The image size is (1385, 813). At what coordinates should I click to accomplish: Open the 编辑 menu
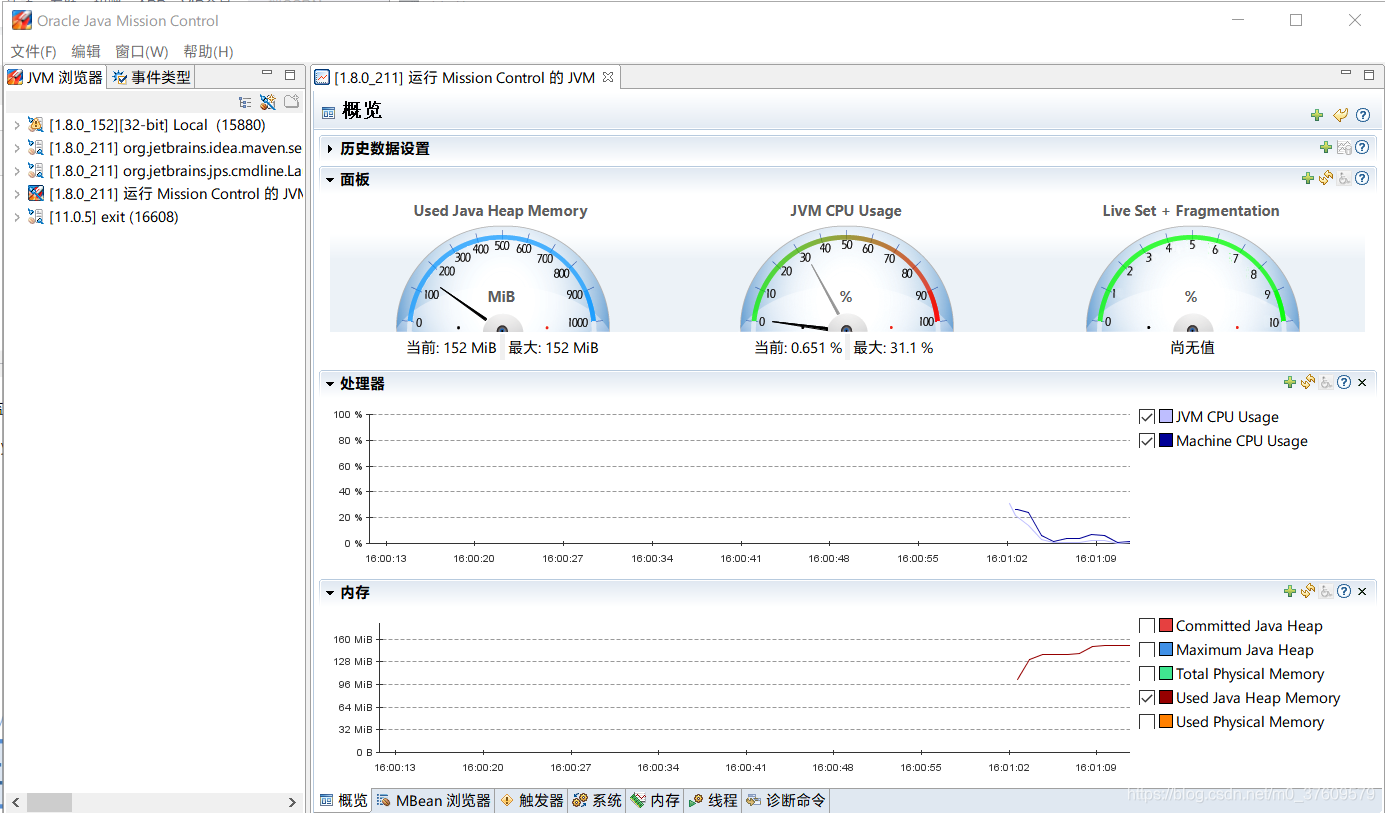[86, 52]
